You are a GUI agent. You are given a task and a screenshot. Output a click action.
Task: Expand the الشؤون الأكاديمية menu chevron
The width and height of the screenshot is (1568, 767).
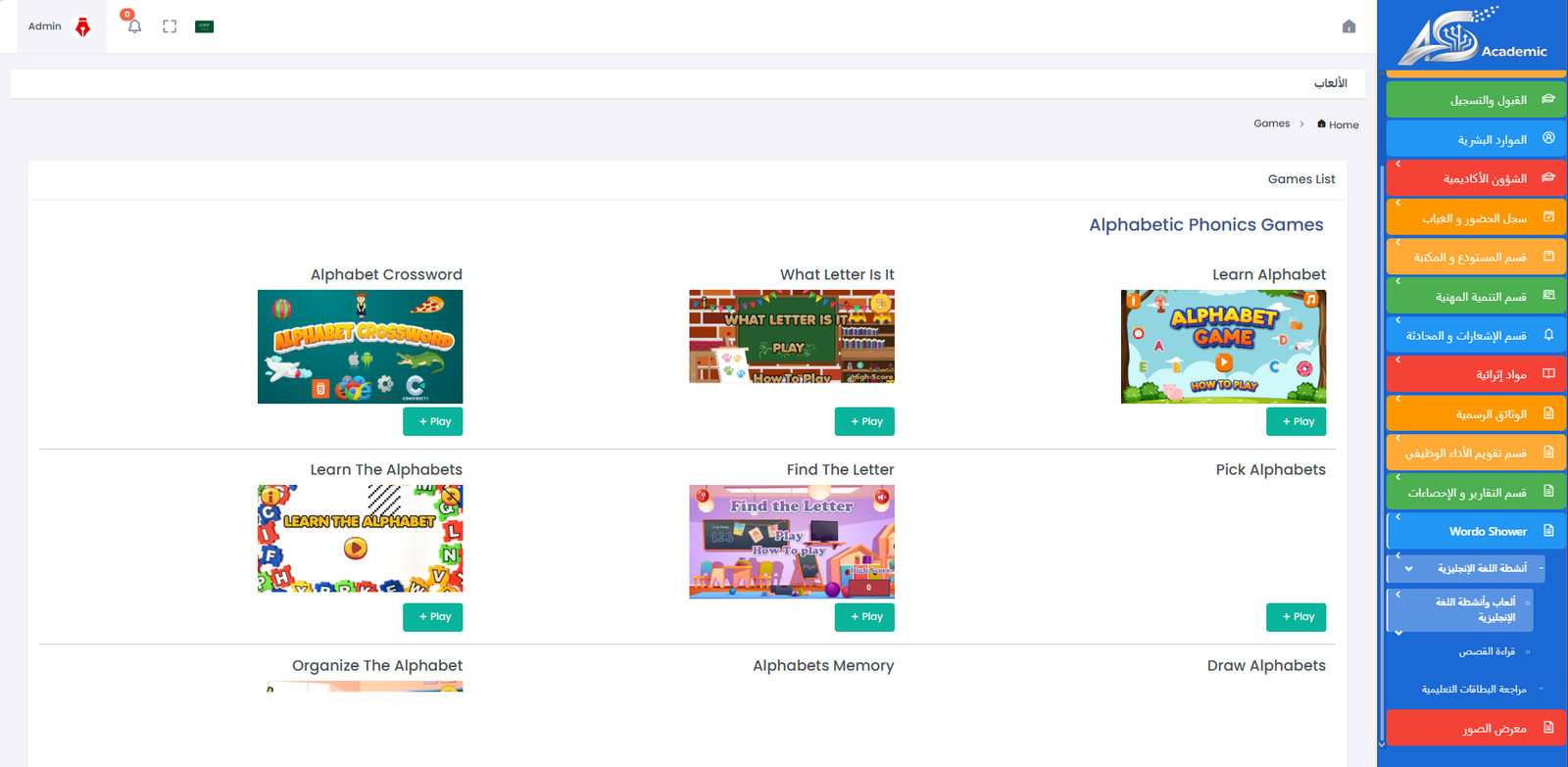point(1398,165)
